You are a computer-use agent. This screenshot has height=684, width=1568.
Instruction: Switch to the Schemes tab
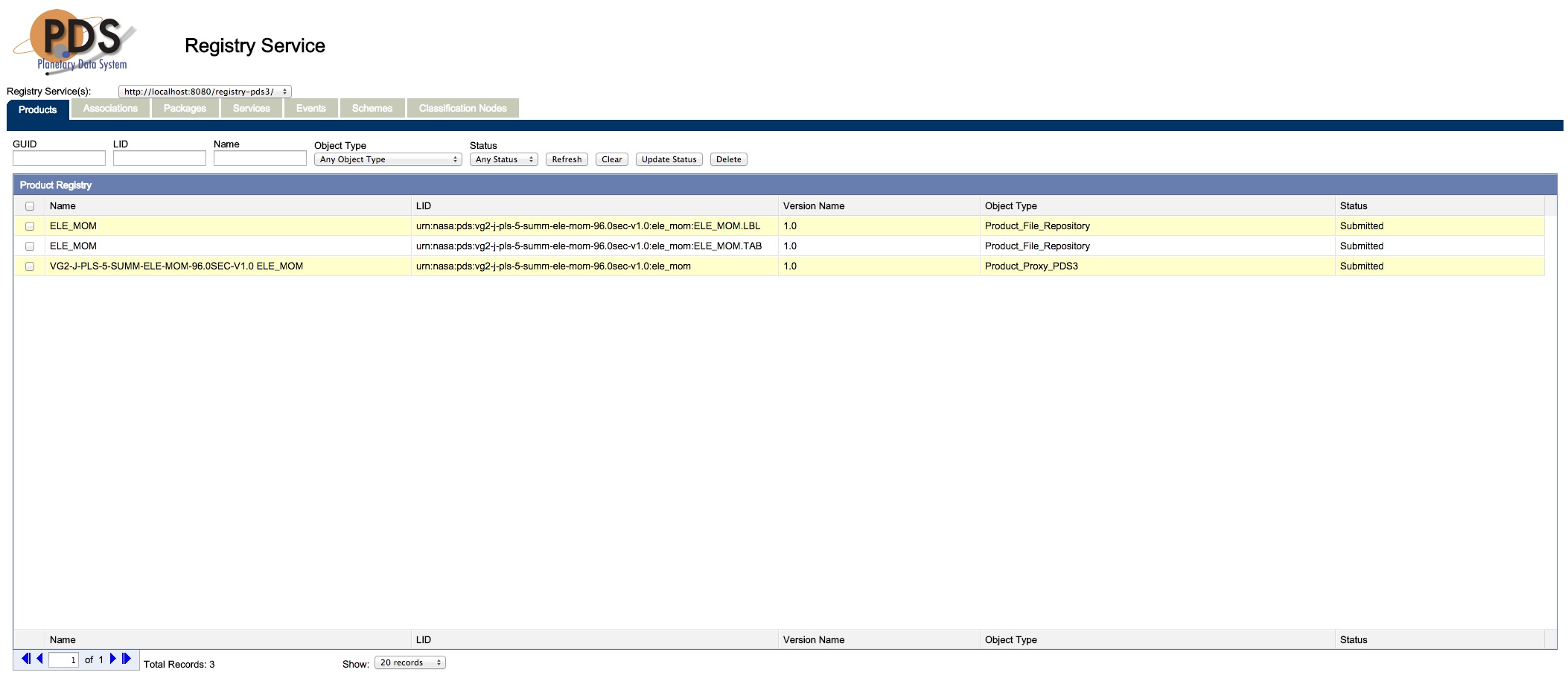click(x=372, y=108)
